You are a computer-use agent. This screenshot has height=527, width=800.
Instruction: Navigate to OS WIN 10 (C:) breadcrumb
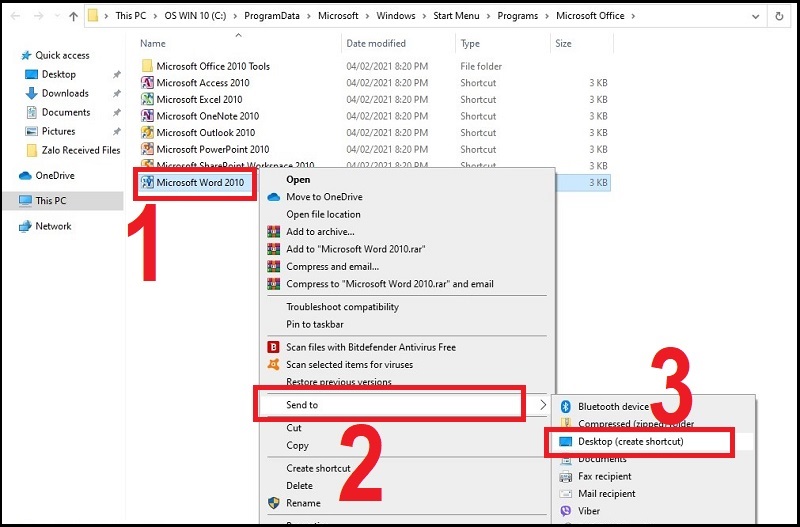pyautogui.click(x=195, y=16)
